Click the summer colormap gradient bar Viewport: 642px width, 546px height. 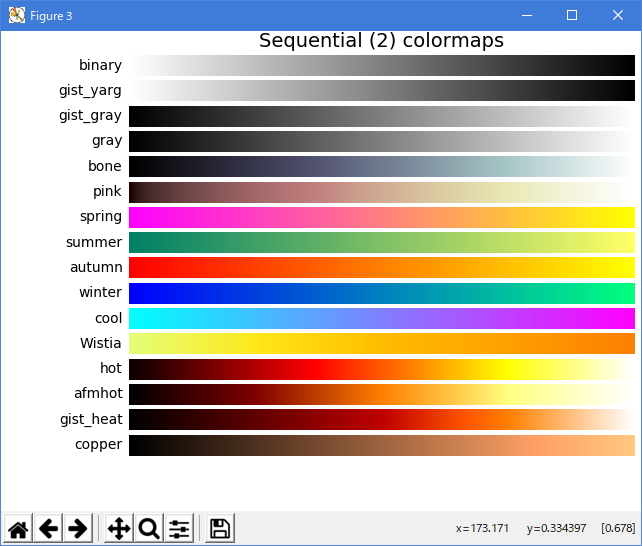pyautogui.click(x=382, y=242)
